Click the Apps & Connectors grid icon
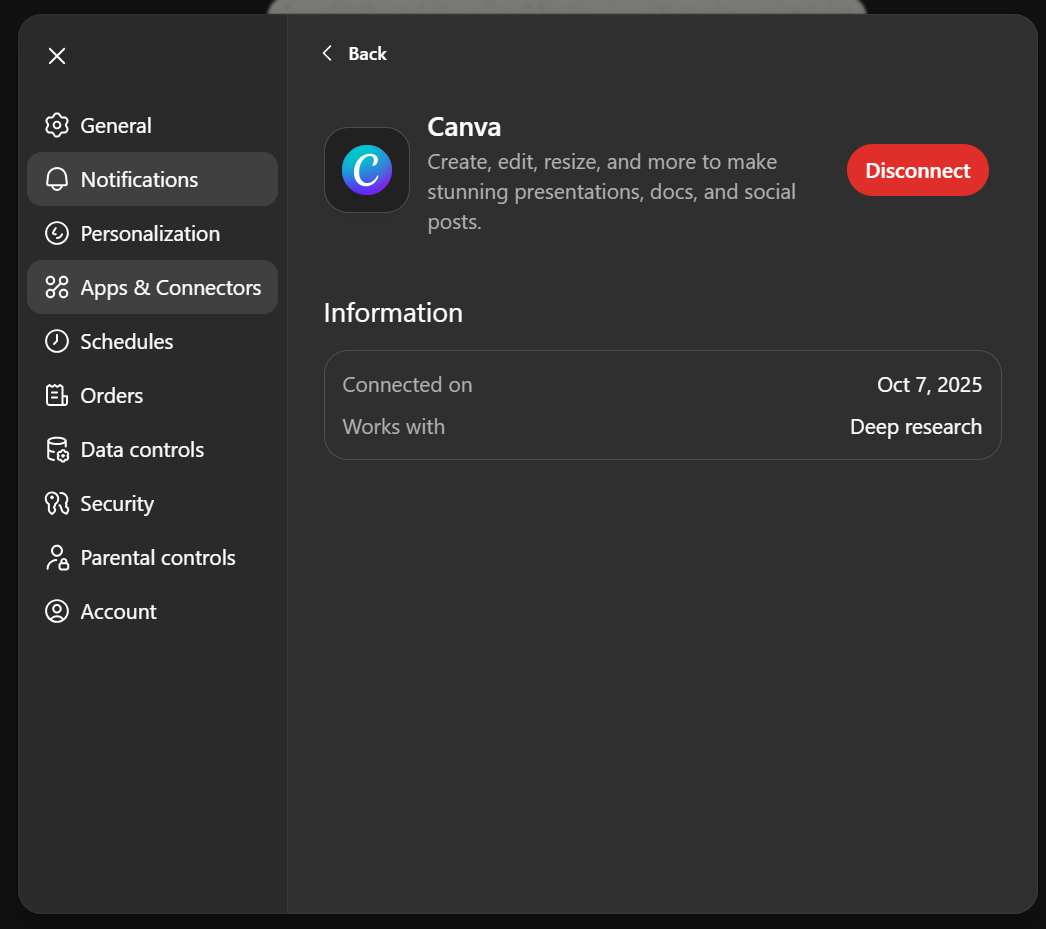This screenshot has width=1046, height=929. (x=57, y=287)
